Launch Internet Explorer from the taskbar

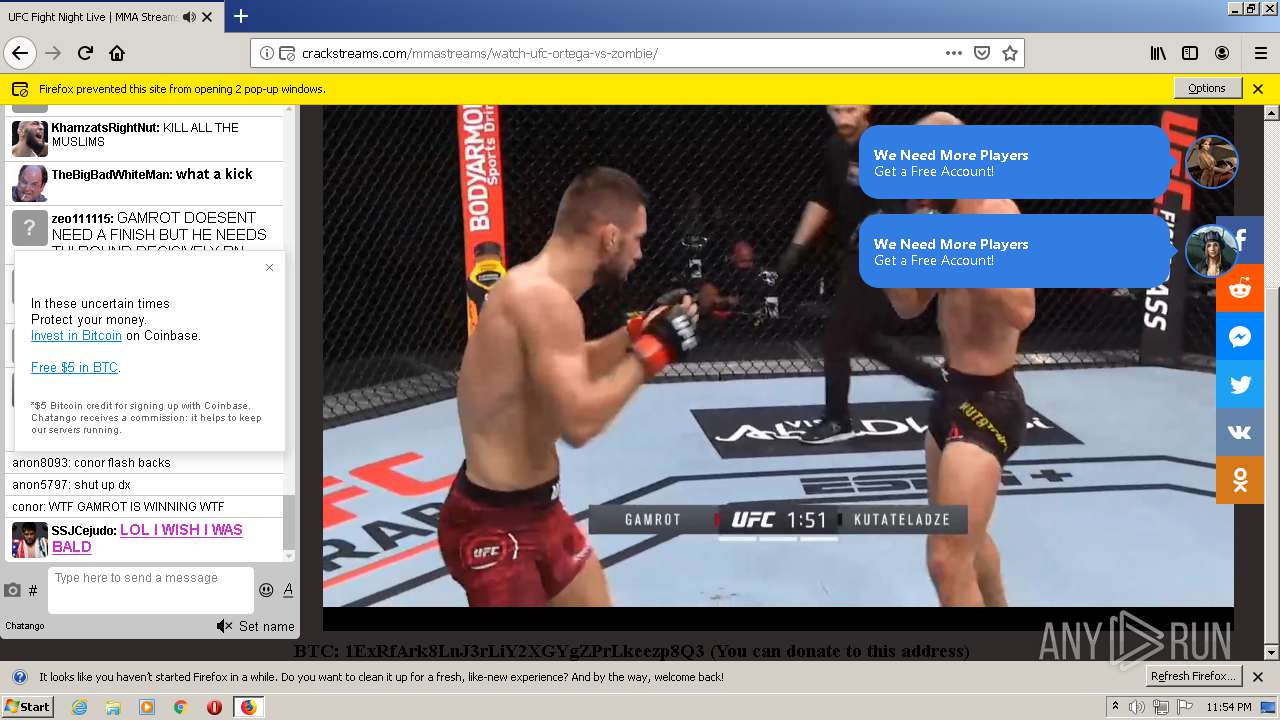[80, 707]
